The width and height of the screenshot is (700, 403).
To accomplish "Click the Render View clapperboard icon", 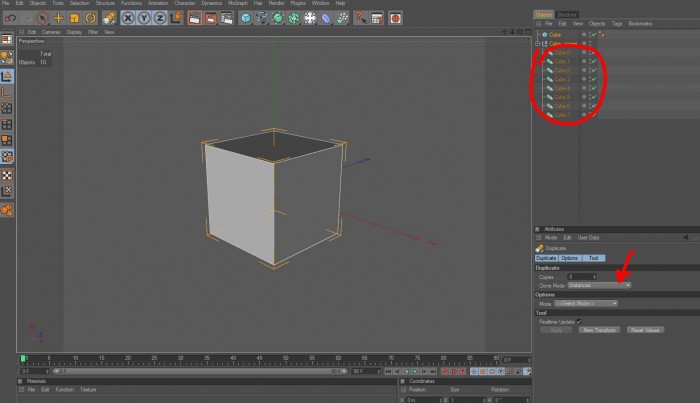I will [195, 18].
